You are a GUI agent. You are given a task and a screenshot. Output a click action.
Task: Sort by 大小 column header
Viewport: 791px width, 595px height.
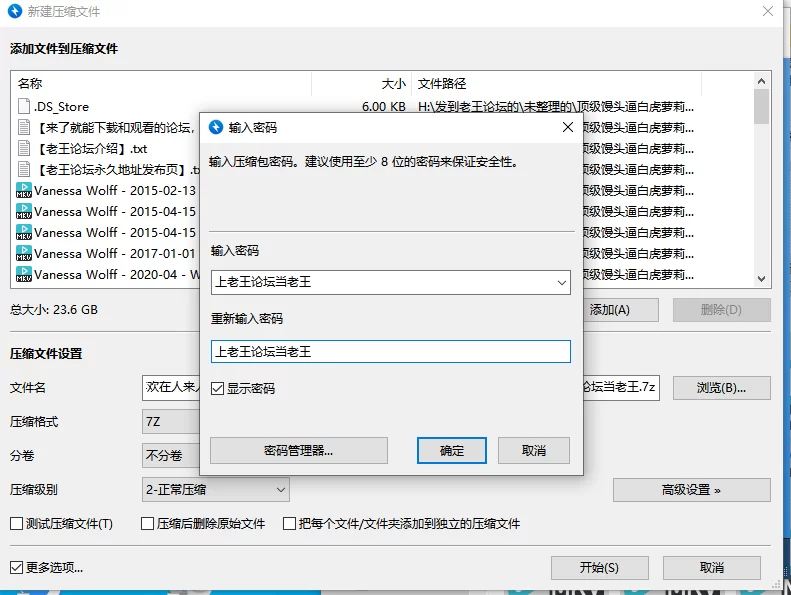coord(361,83)
